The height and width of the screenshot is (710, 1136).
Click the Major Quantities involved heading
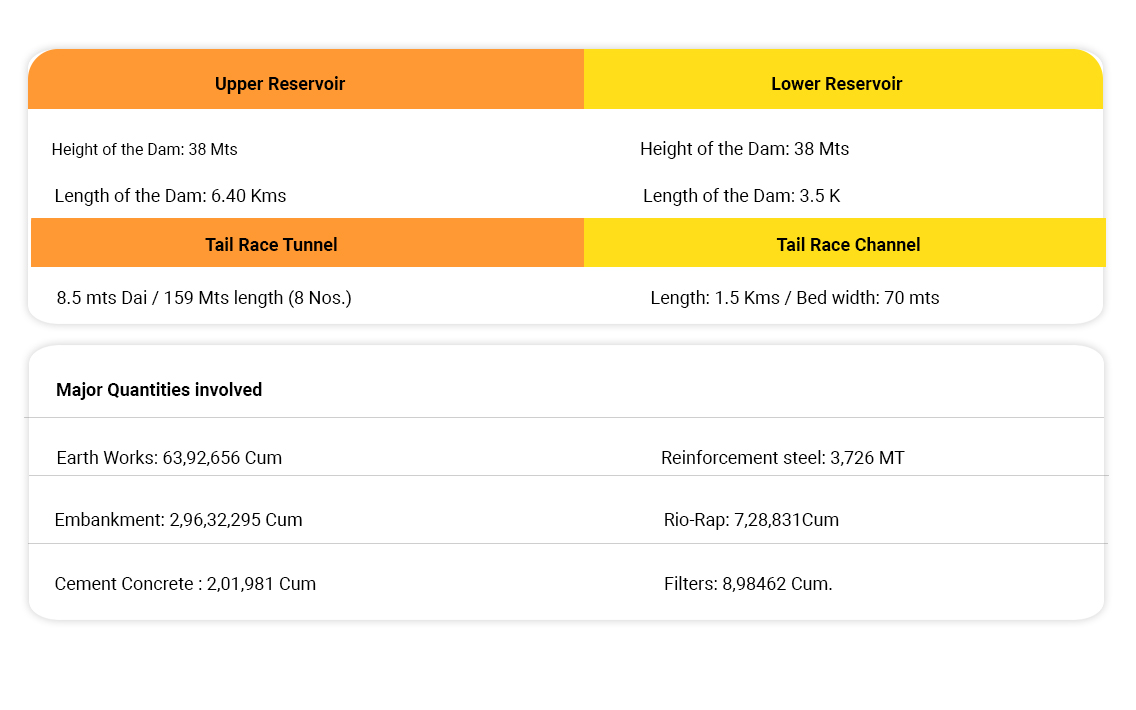tap(159, 390)
